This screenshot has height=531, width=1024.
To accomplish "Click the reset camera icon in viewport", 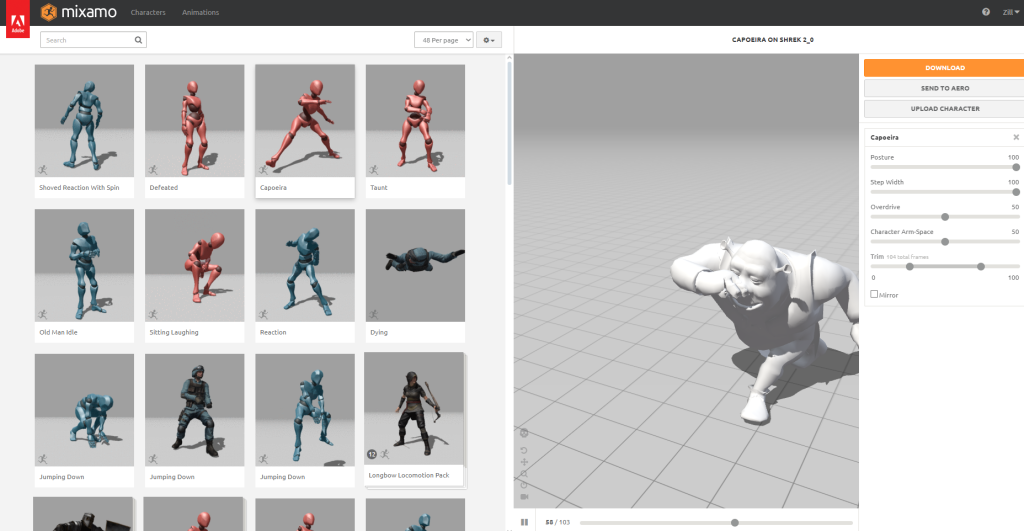I will [524, 485].
